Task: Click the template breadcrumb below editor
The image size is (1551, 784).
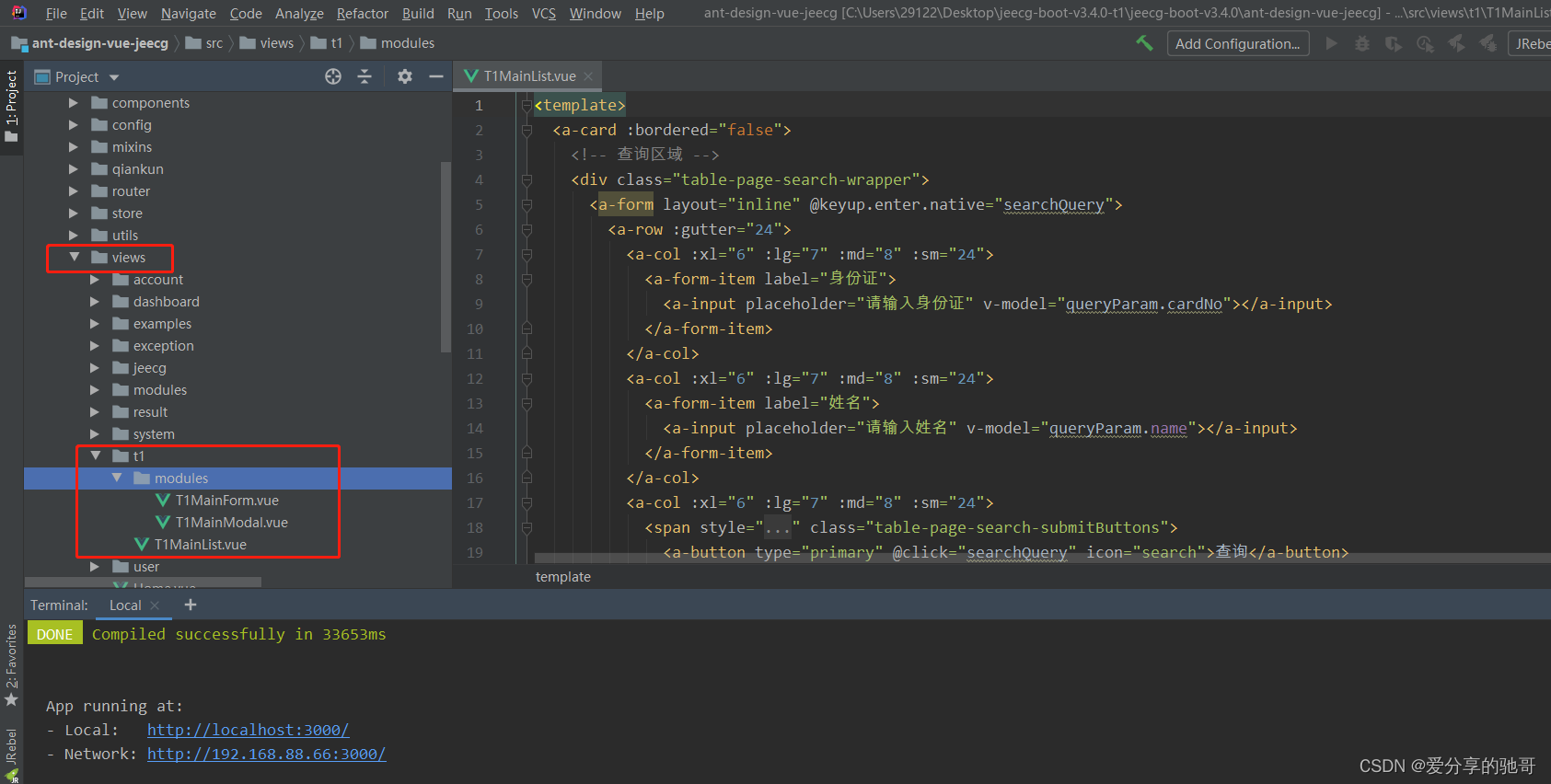Action: 563,577
